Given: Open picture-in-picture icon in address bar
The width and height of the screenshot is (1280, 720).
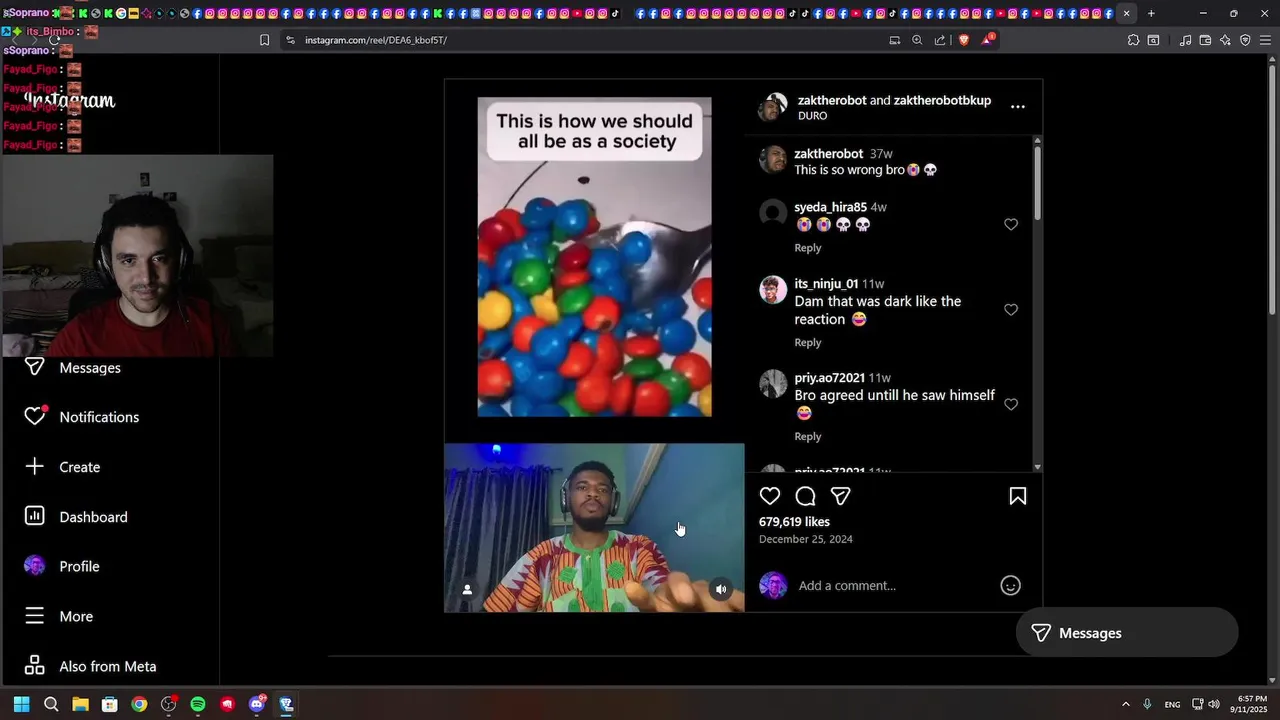Looking at the screenshot, I should 895,40.
